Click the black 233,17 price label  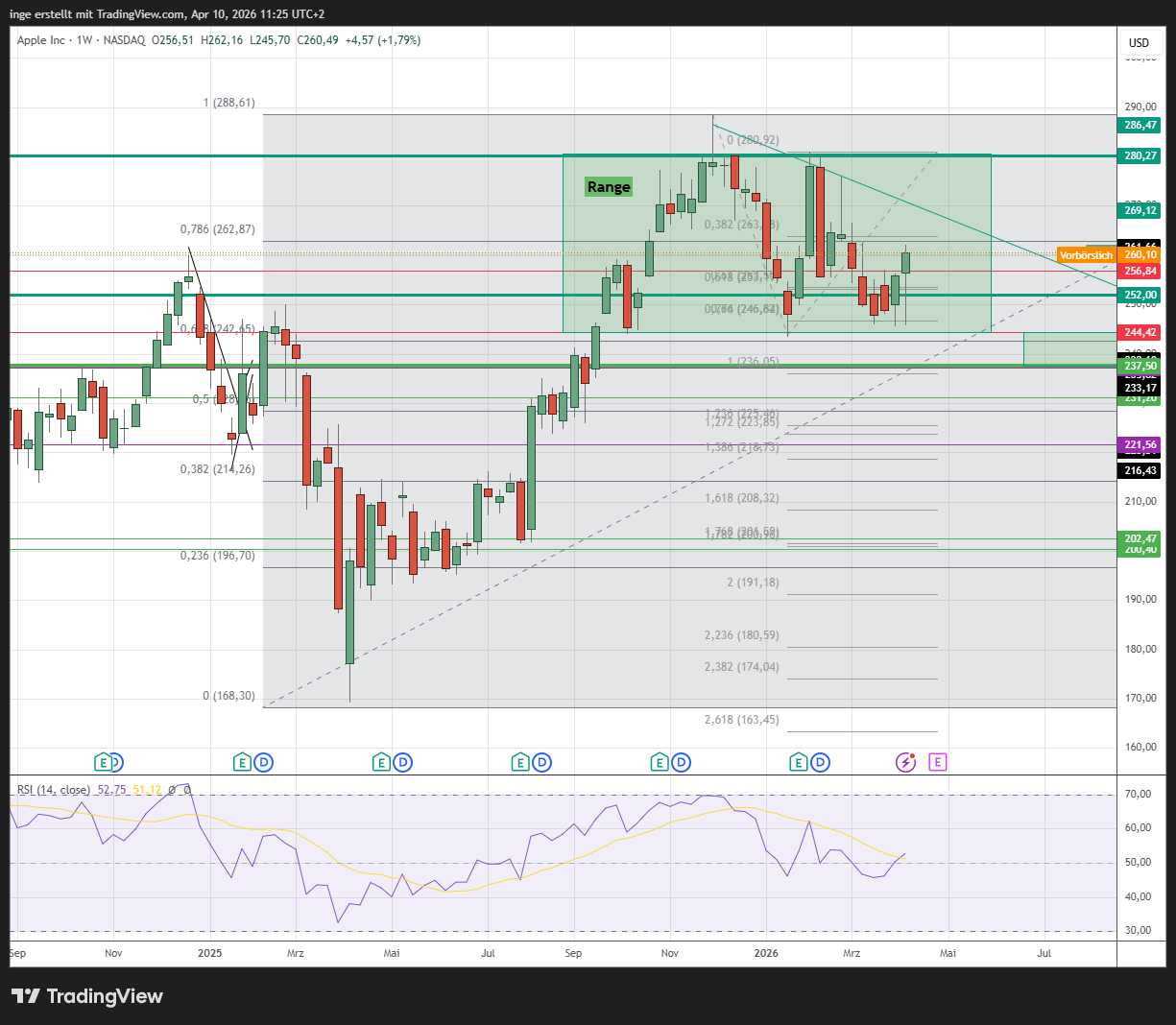click(x=1140, y=388)
